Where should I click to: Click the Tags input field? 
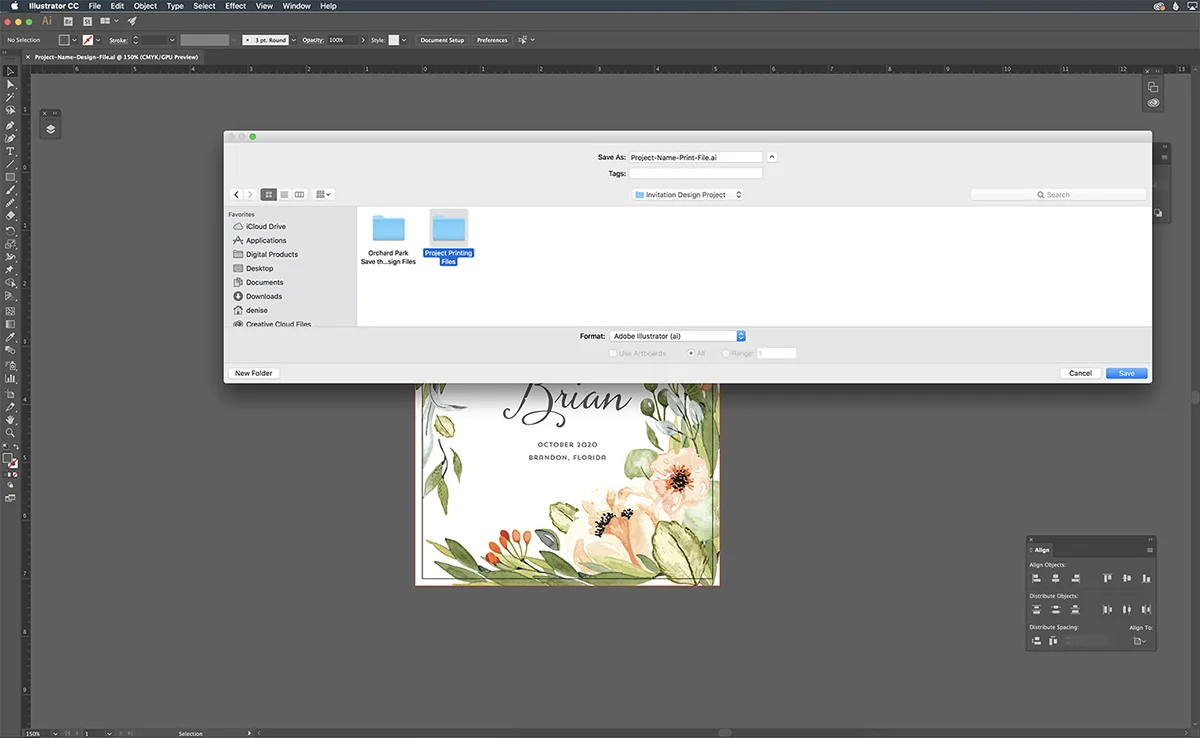(695, 173)
